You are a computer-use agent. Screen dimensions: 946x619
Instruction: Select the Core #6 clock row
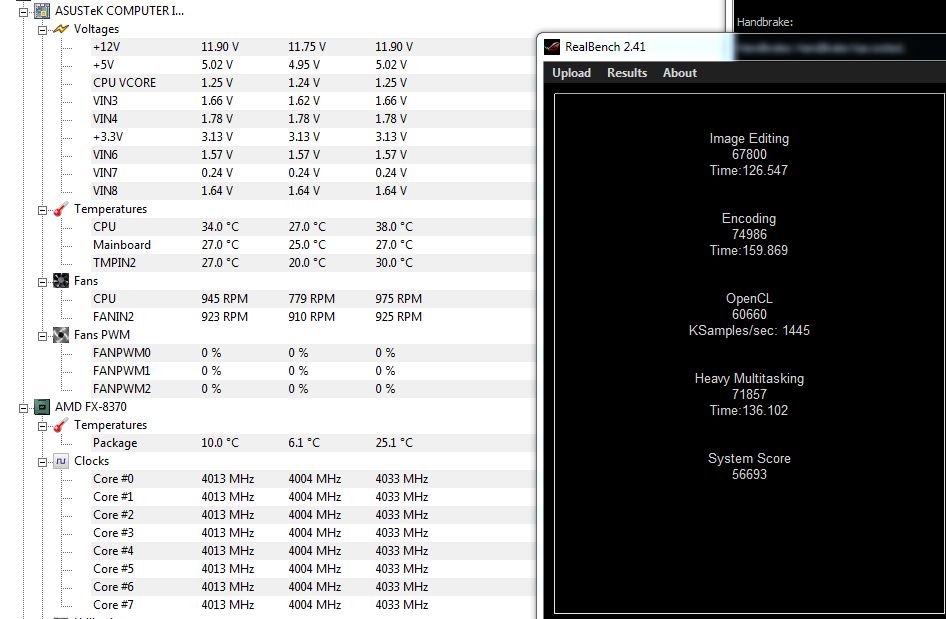pos(313,587)
